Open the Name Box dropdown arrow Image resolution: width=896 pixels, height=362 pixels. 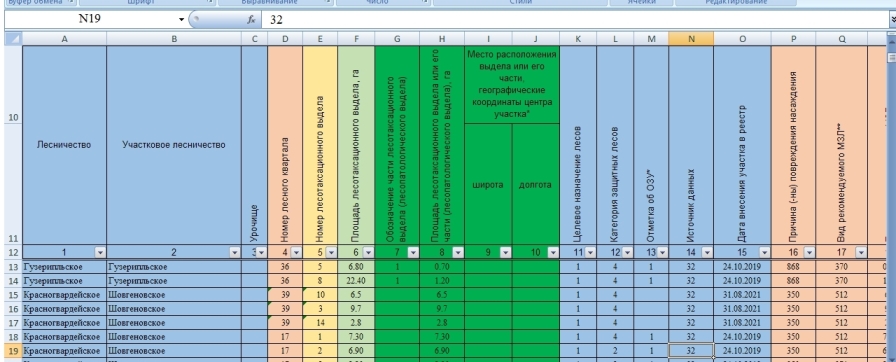click(x=182, y=19)
